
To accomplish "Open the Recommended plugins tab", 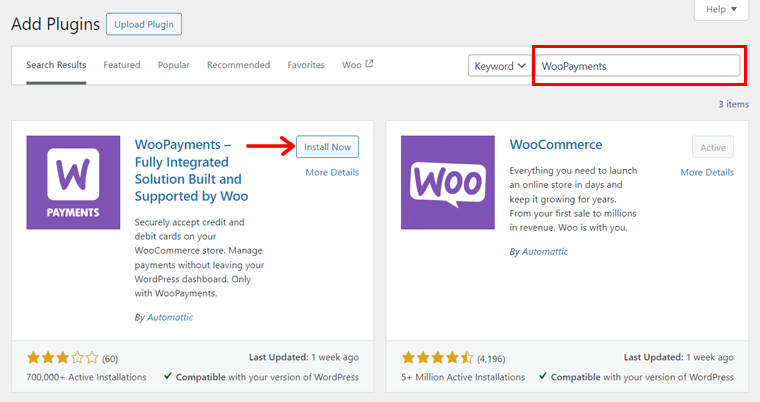I will tap(238, 65).
